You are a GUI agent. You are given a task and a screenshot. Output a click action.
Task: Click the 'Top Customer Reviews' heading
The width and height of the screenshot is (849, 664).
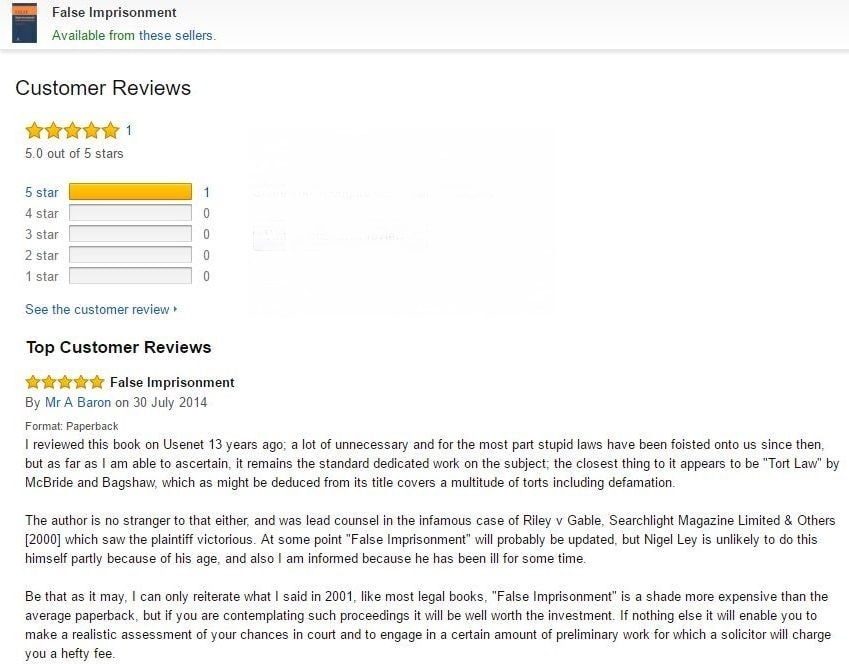119,347
